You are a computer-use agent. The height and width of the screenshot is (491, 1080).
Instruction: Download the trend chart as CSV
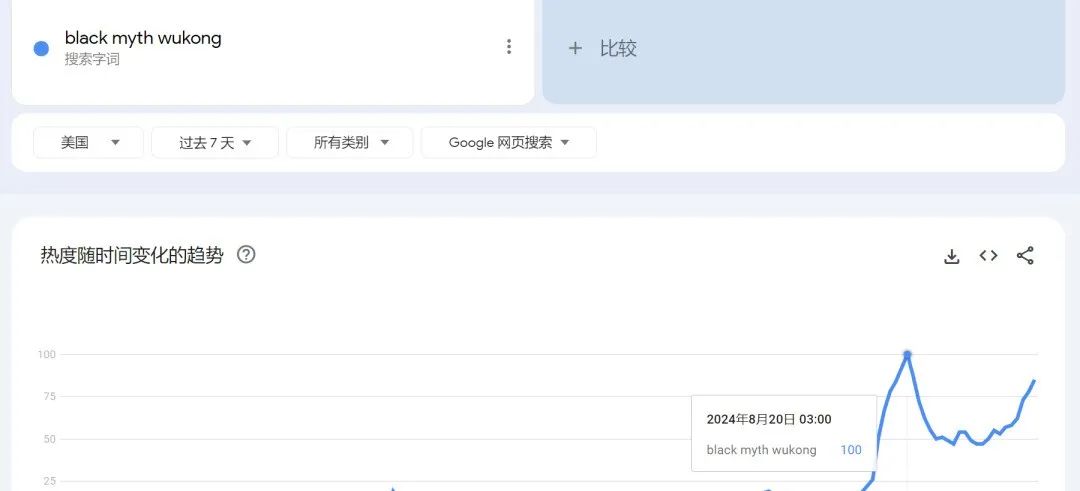tap(951, 256)
